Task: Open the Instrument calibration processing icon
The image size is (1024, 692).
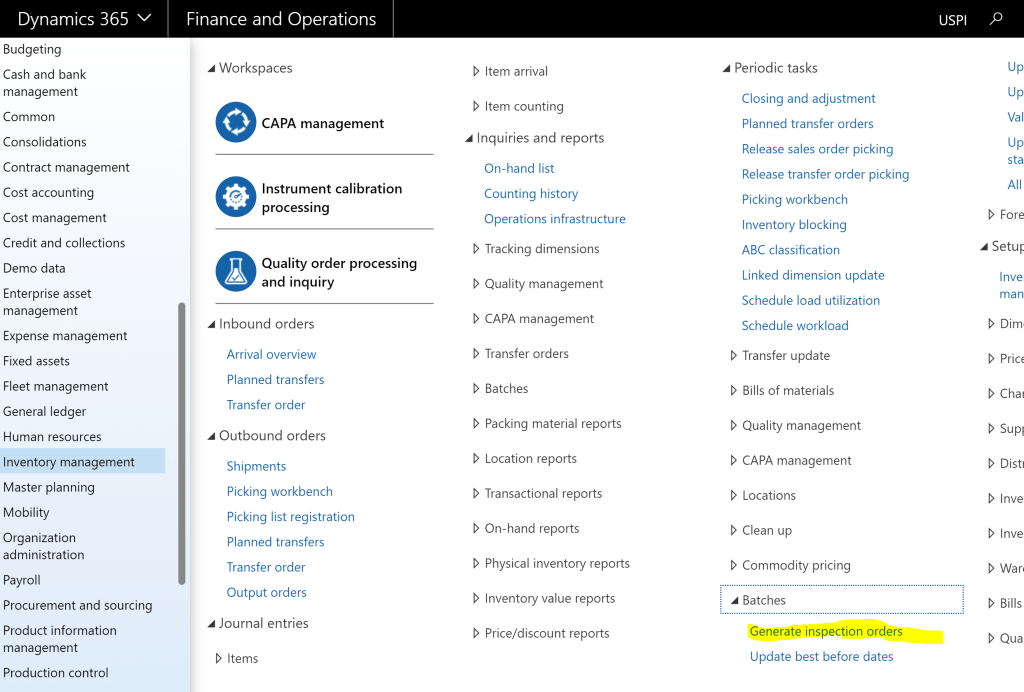Action: [x=236, y=197]
